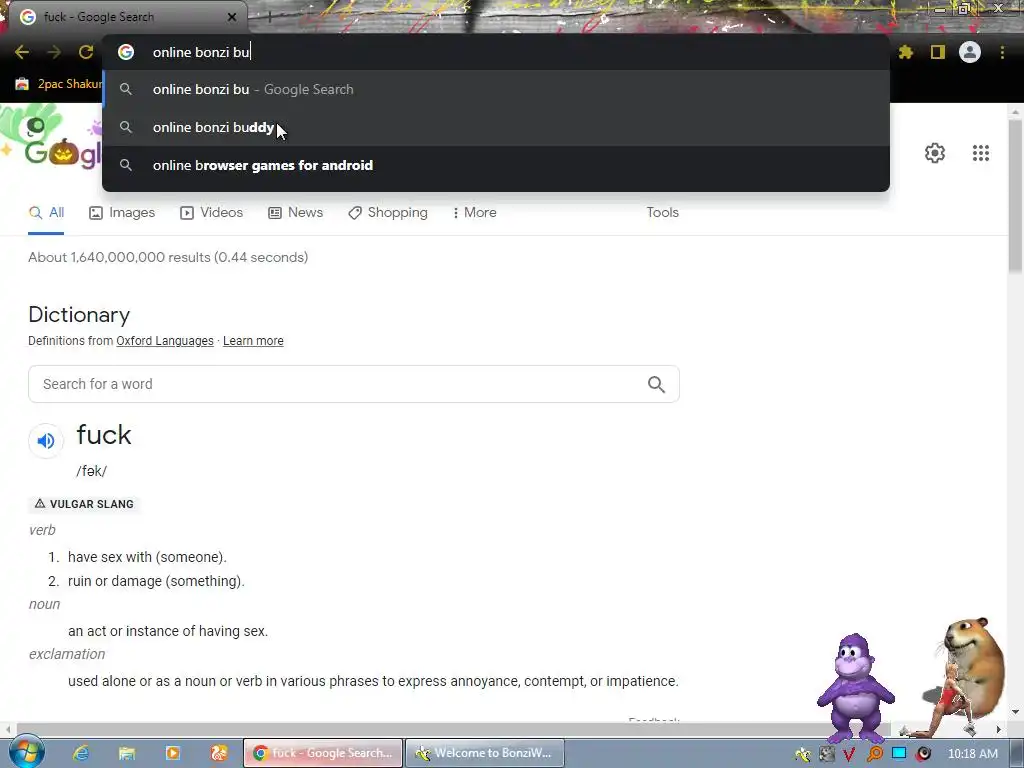Click the vertical page scrollbar thumb
The width and height of the screenshot is (1024, 768).
(1015, 196)
